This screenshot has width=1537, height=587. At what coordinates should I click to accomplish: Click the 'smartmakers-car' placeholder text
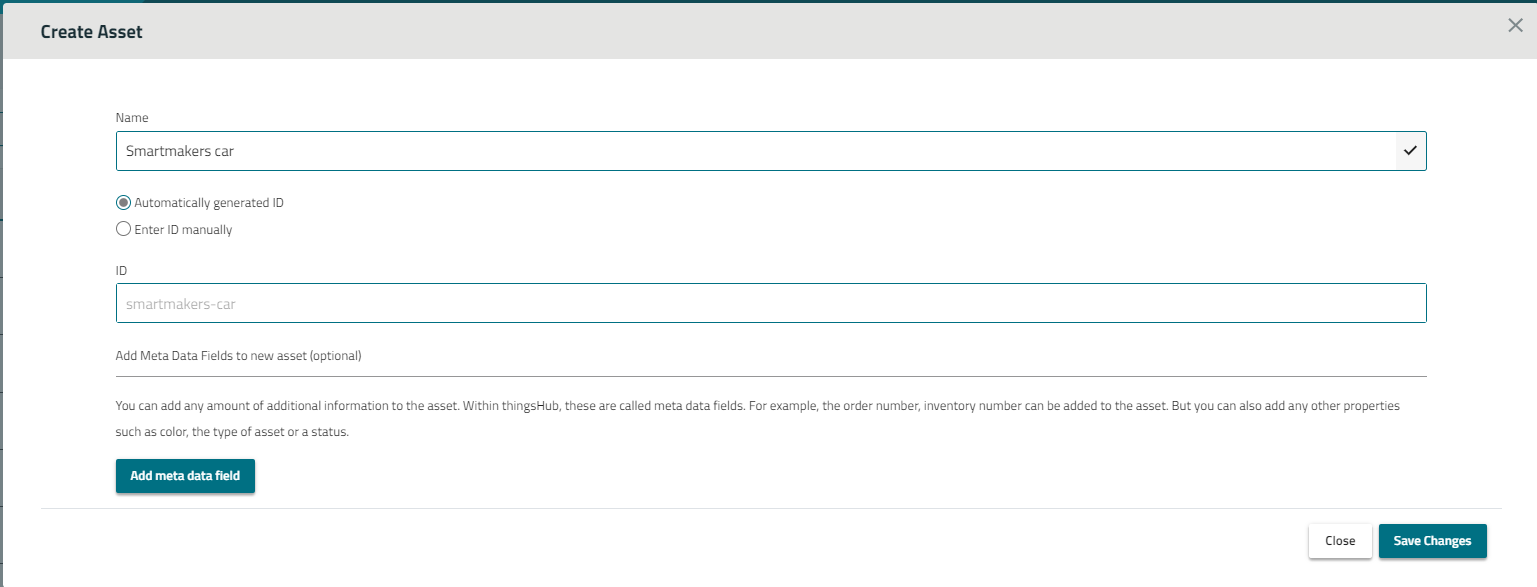tap(181, 304)
